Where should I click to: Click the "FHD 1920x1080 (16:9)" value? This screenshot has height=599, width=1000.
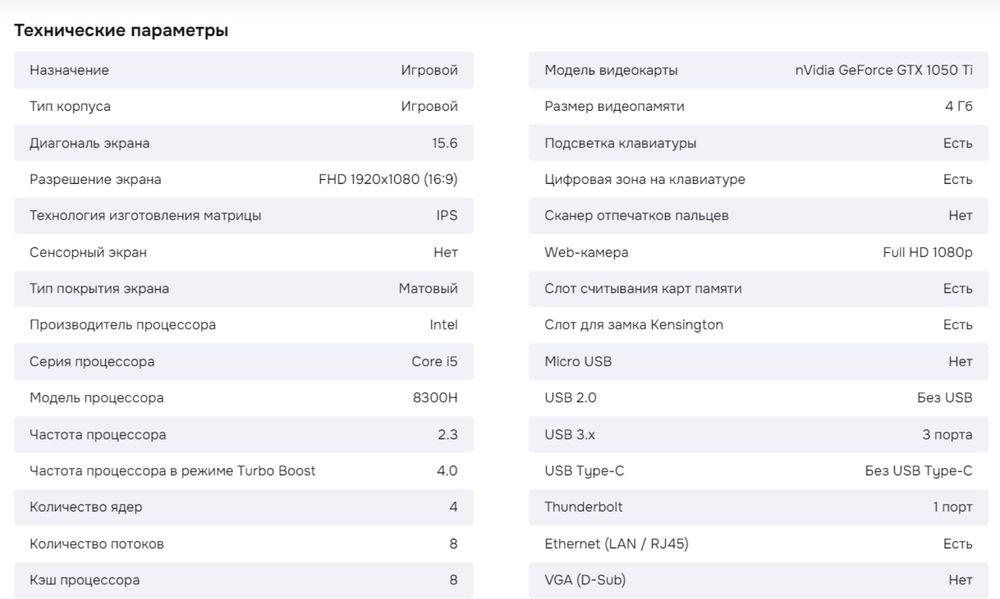coord(388,180)
